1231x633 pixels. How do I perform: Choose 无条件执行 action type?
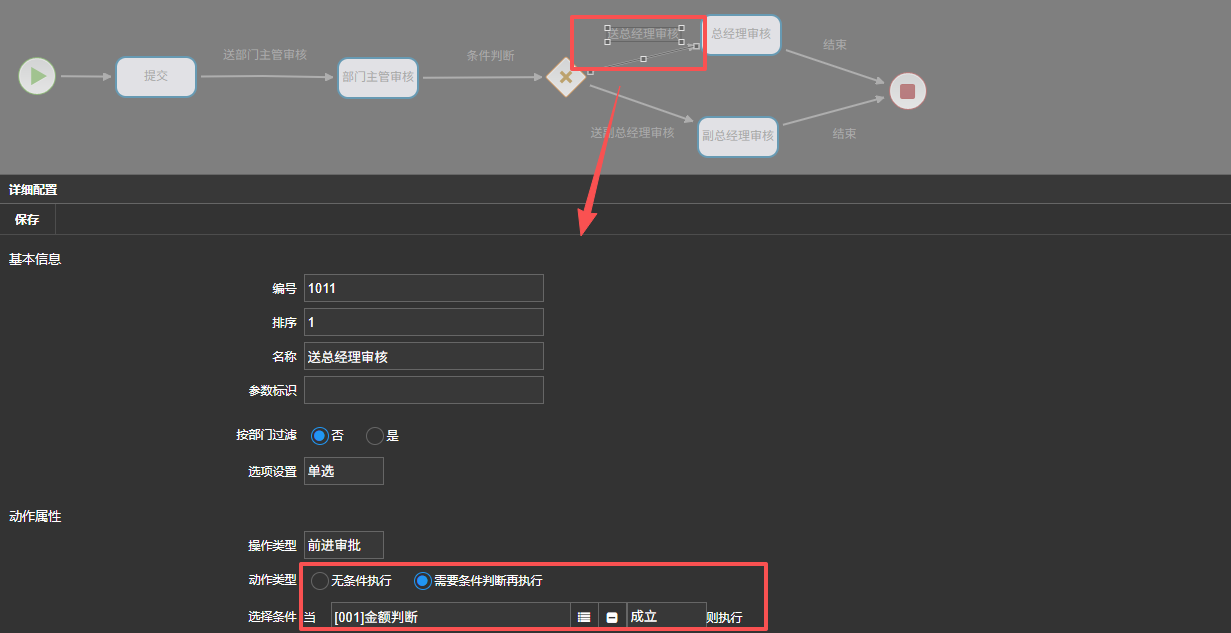coord(320,581)
